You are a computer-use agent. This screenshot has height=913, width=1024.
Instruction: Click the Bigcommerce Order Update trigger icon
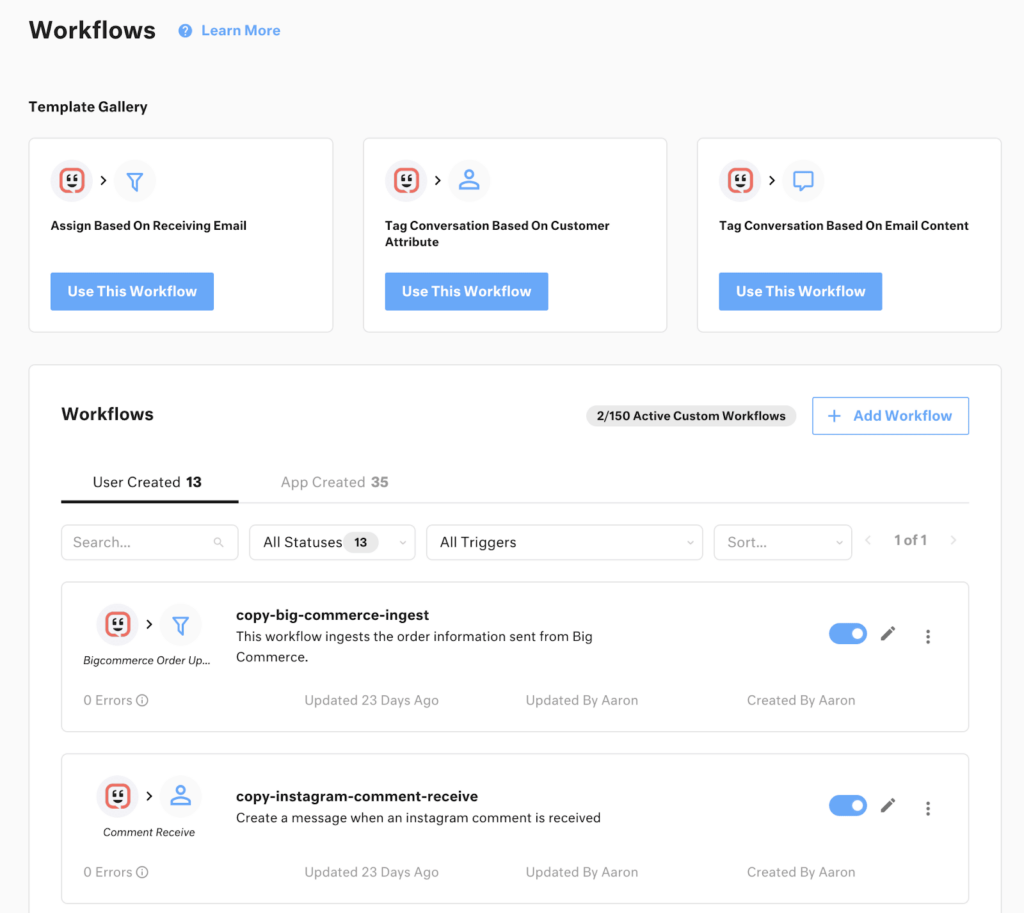point(118,624)
